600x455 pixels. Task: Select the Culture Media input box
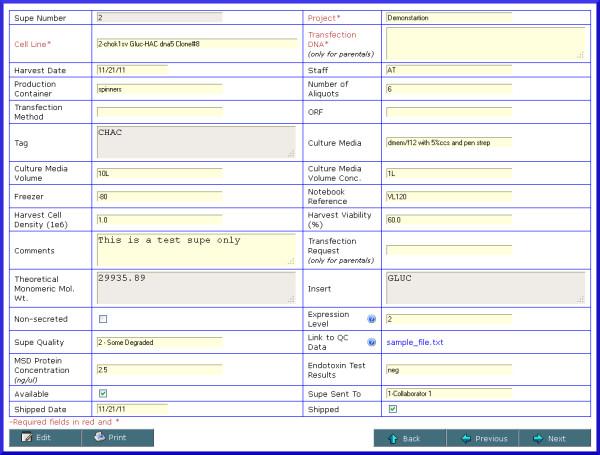pyautogui.click(x=448, y=142)
